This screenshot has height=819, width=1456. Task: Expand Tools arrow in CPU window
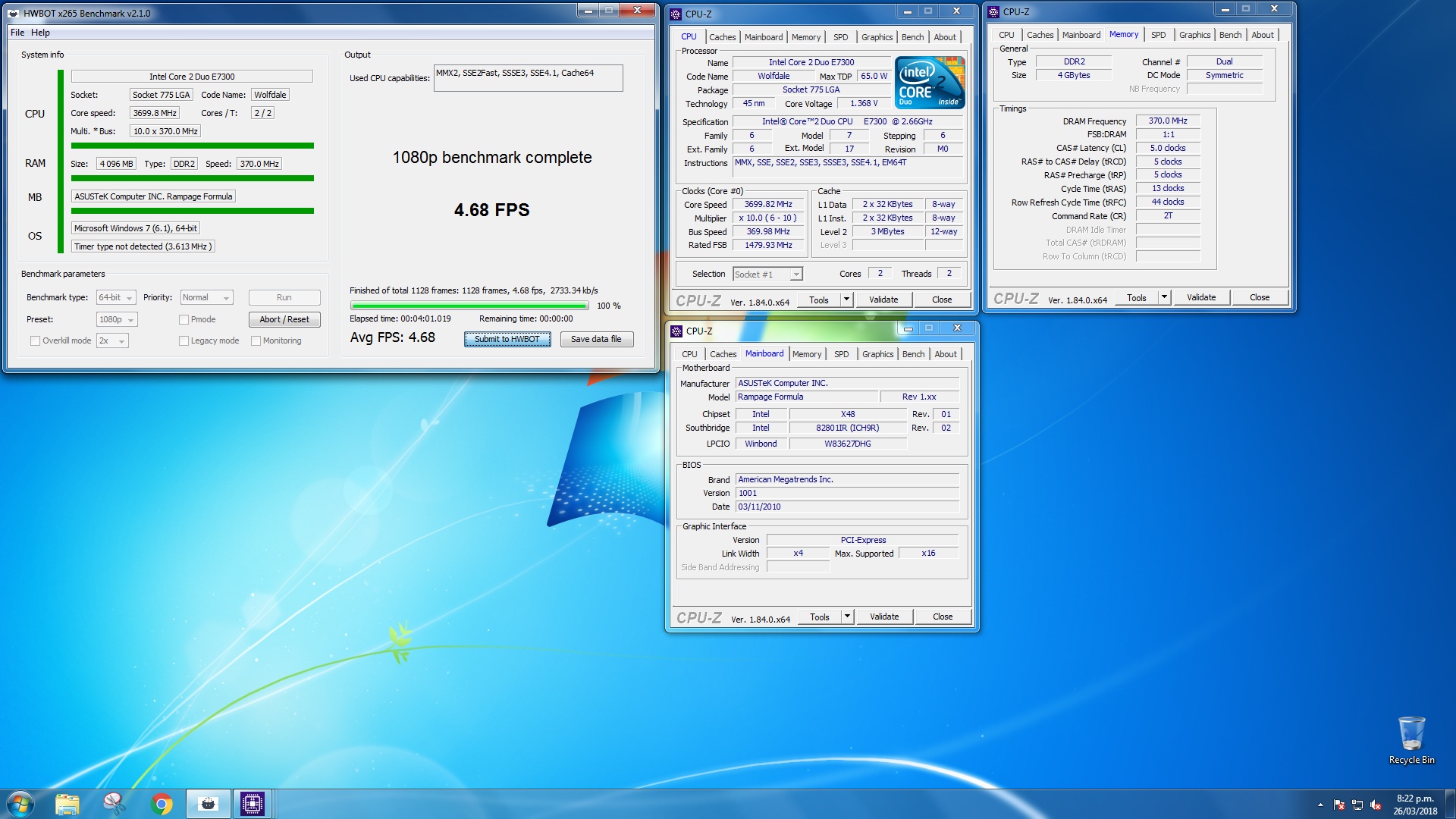(x=847, y=300)
